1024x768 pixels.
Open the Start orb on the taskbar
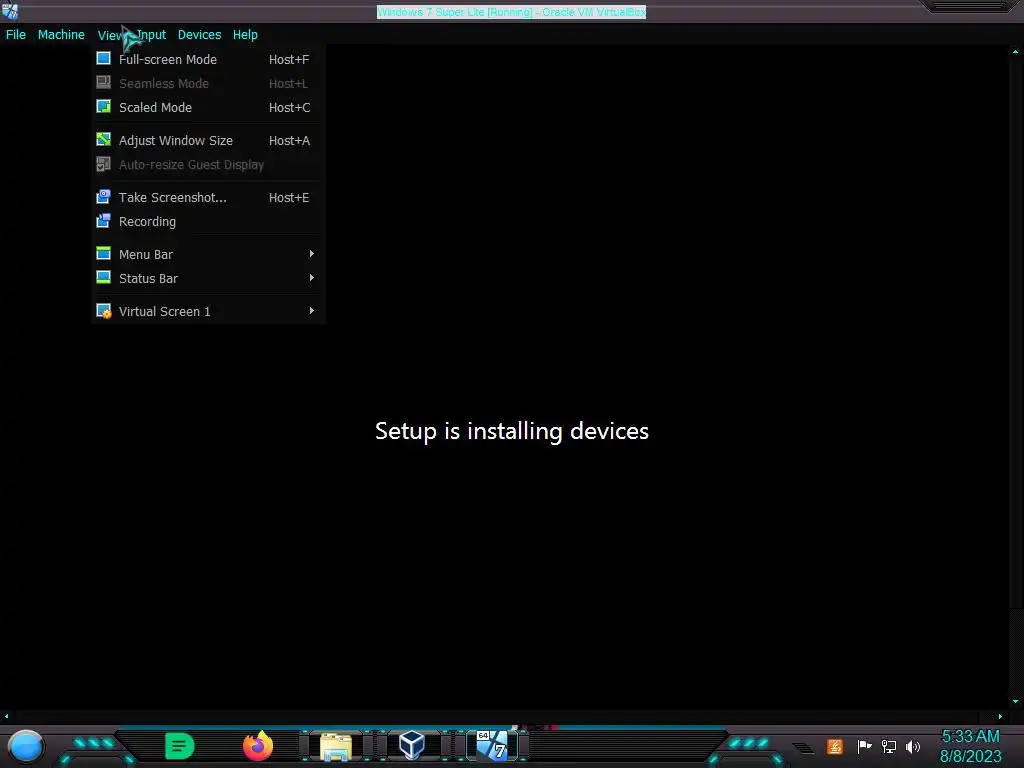click(26, 746)
